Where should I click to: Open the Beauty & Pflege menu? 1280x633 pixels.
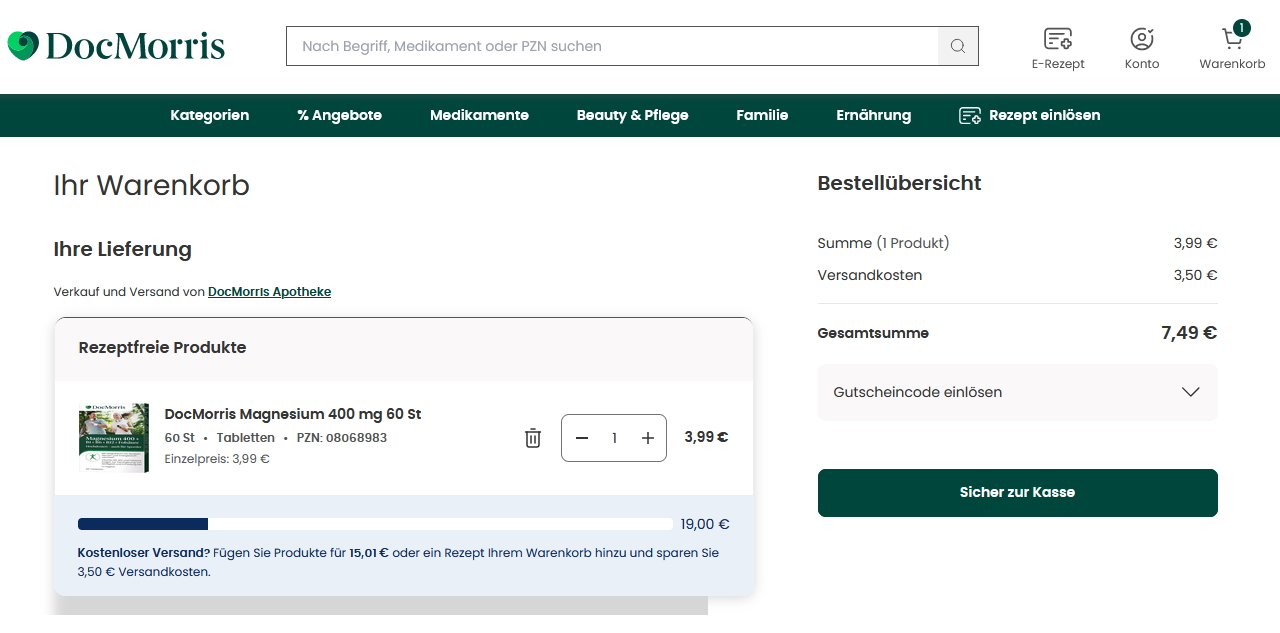(633, 115)
